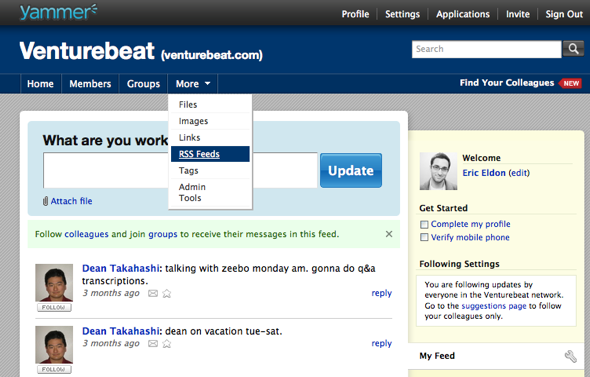Screen dimensions: 590x377
Task: Open Eric Eldon profile link
Action: click(484, 173)
